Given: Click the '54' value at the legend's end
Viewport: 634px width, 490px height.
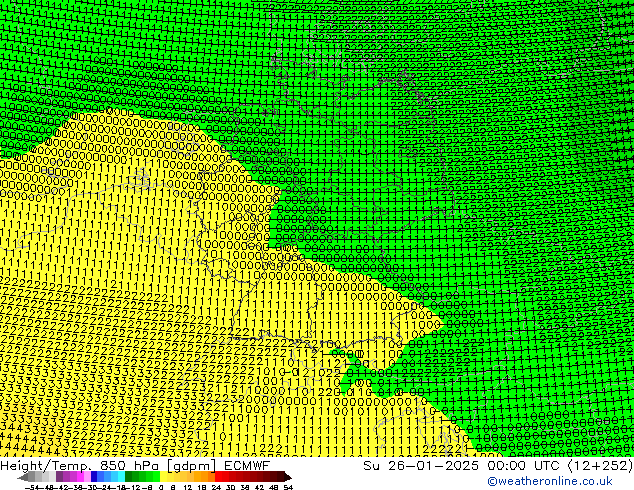Looking at the screenshot, I should pyautogui.click(x=288, y=487).
